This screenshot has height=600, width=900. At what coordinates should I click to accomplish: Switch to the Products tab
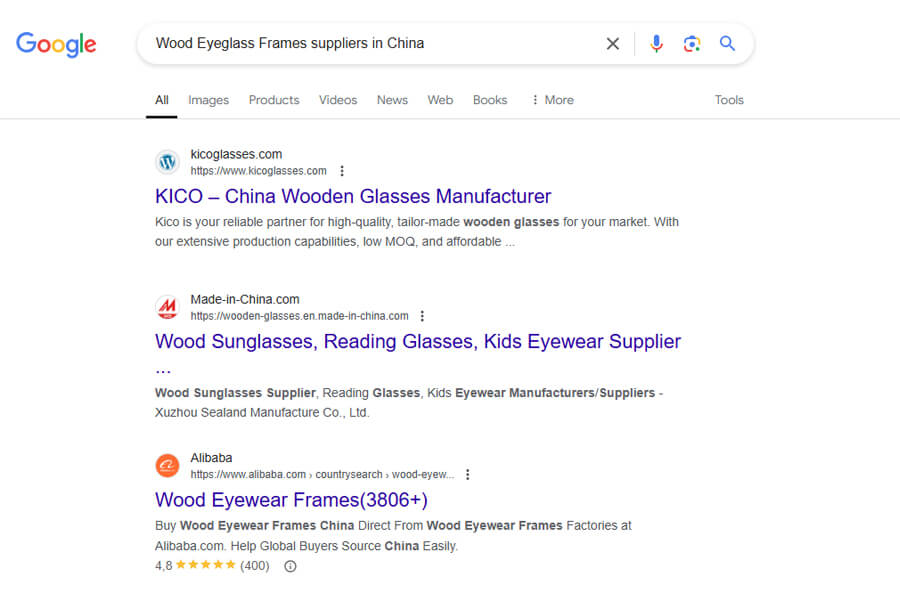click(274, 100)
